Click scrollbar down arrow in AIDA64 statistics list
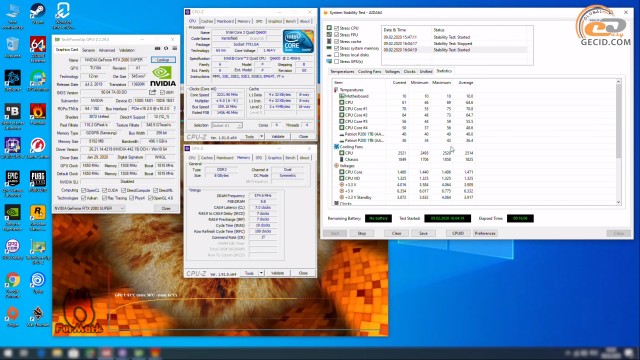This screenshot has height=360, width=640. [x=618, y=202]
